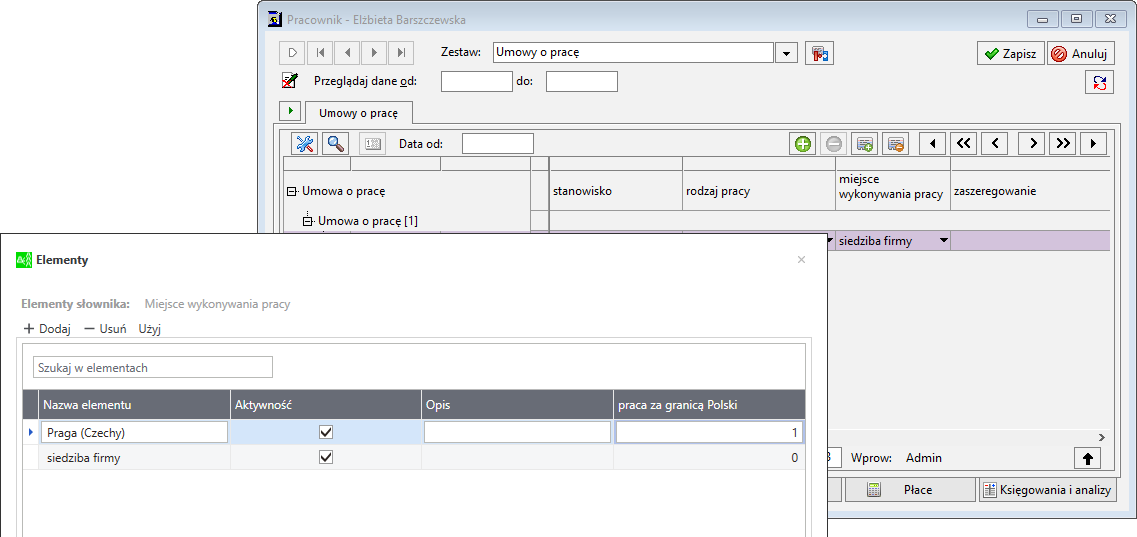Uncheck Aktywność for Praga (Czechy)

tap(325, 432)
